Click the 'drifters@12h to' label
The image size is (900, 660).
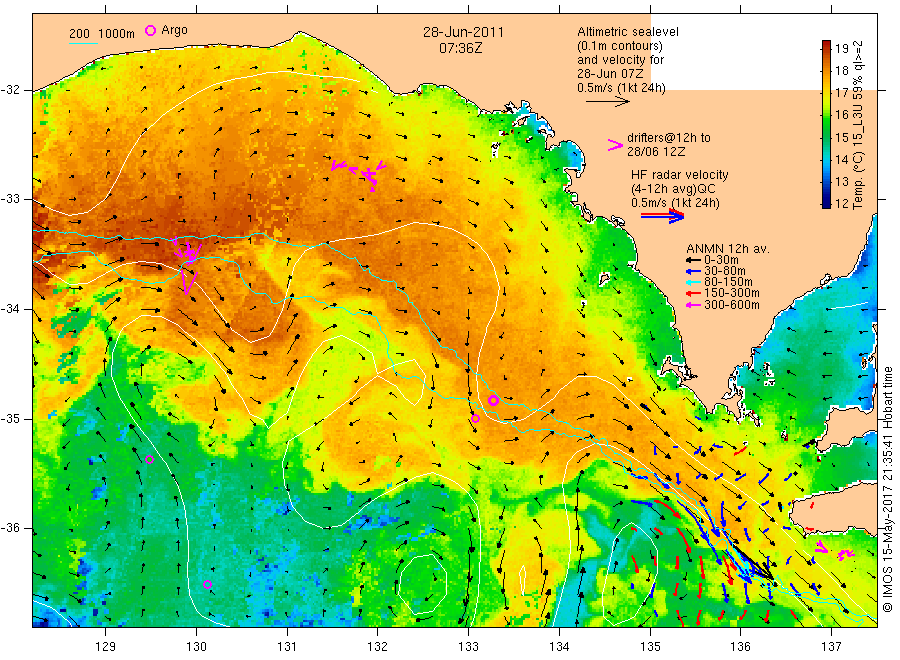coord(669,138)
